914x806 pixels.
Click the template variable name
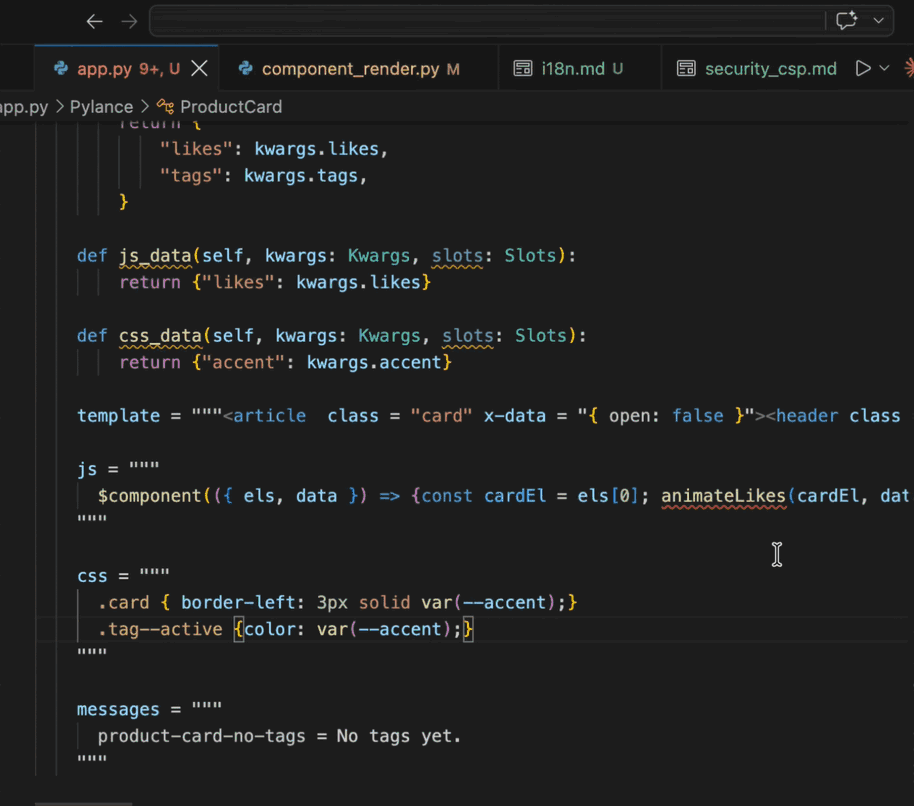[x=118, y=416]
